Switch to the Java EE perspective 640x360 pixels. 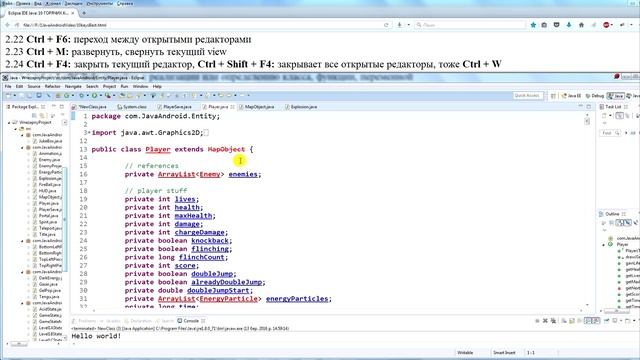571,96
